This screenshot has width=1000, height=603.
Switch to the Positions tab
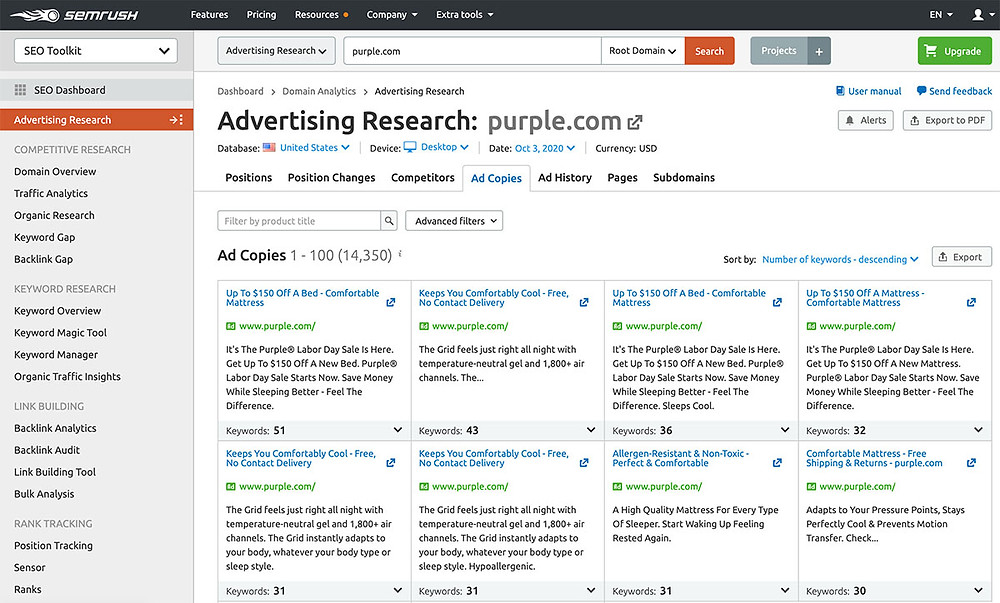249,178
